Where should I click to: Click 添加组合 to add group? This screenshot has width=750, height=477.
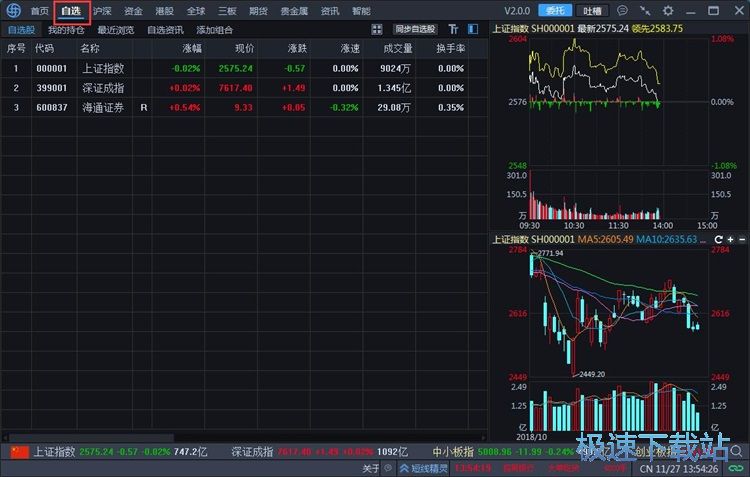214,30
